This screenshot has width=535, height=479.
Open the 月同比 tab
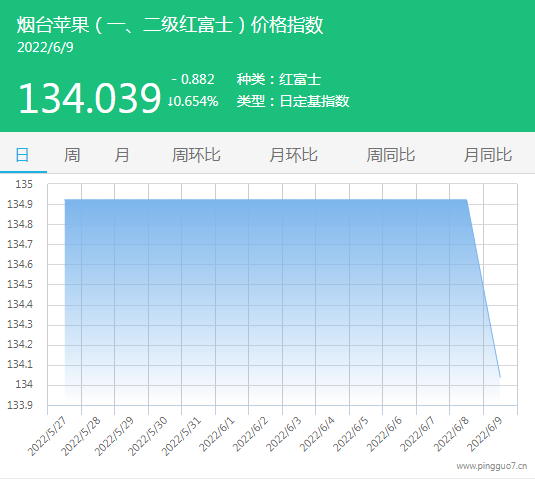(x=488, y=155)
